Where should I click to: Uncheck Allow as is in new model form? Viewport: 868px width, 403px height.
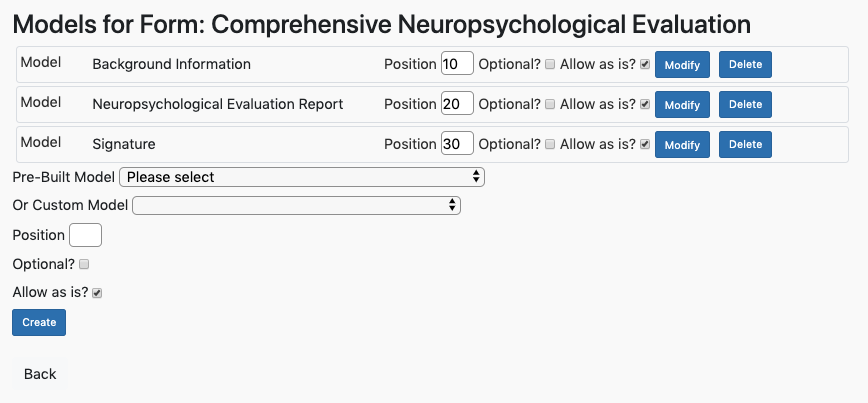click(97, 293)
